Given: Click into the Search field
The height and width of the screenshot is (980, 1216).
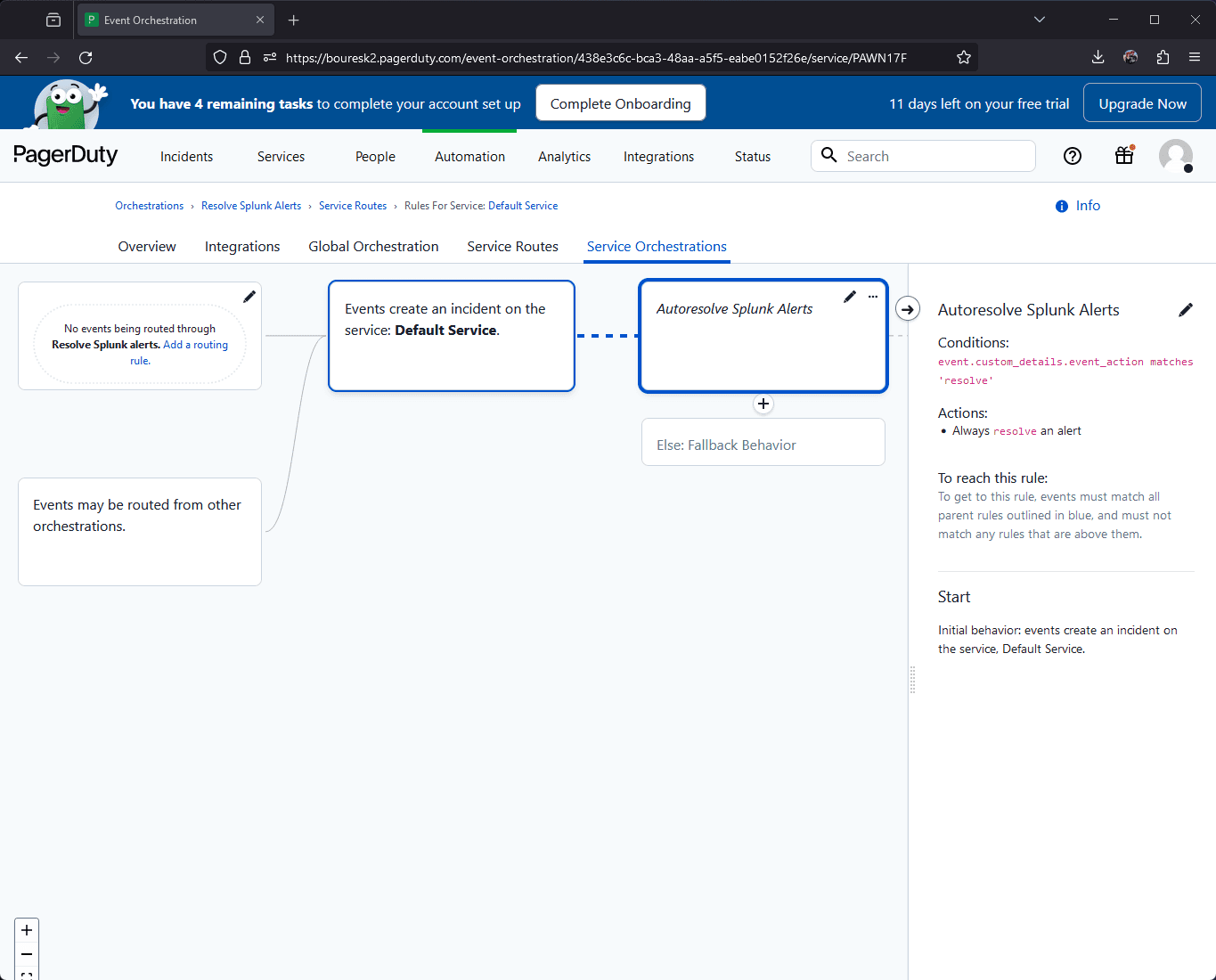Looking at the screenshot, I should tap(923, 156).
